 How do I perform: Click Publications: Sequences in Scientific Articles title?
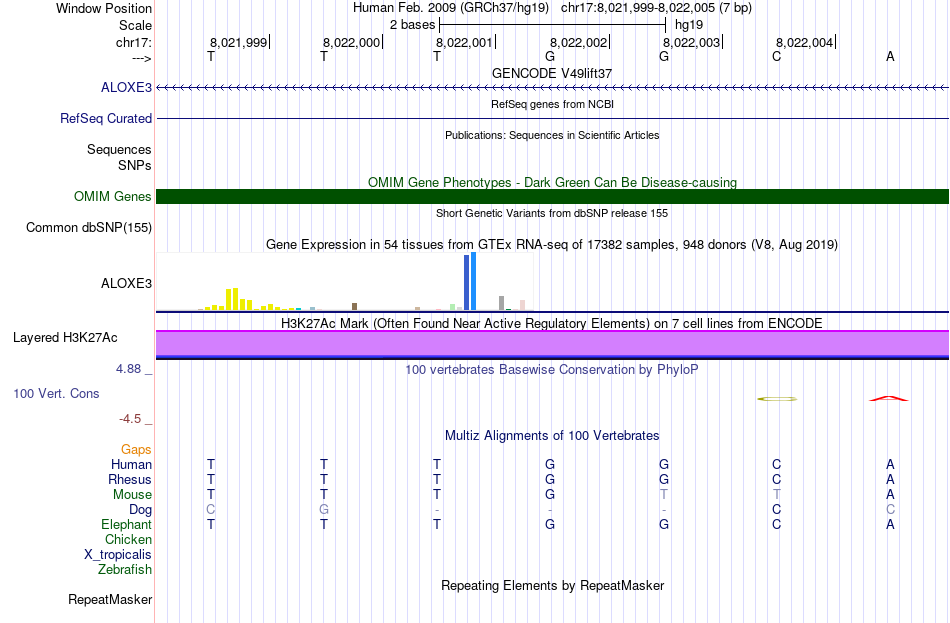552,135
